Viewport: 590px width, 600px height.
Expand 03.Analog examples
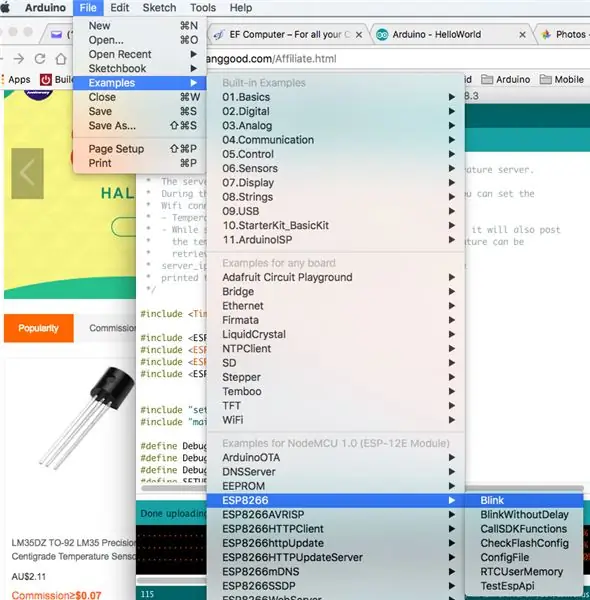click(x=336, y=126)
